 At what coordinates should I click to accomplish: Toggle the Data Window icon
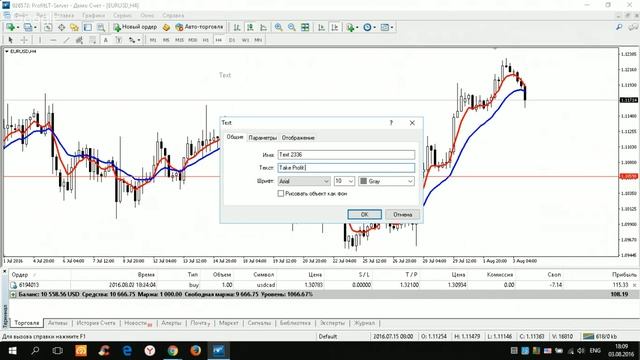61,27
